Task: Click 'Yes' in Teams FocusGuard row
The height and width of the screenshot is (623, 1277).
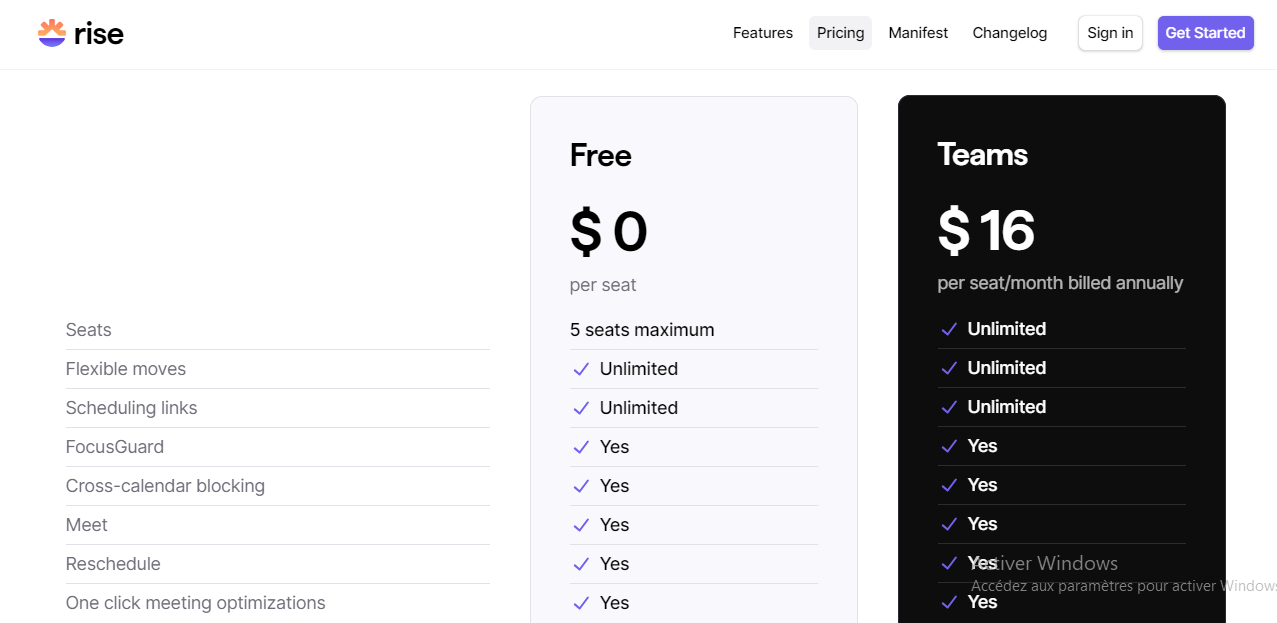Action: pyautogui.click(x=983, y=446)
